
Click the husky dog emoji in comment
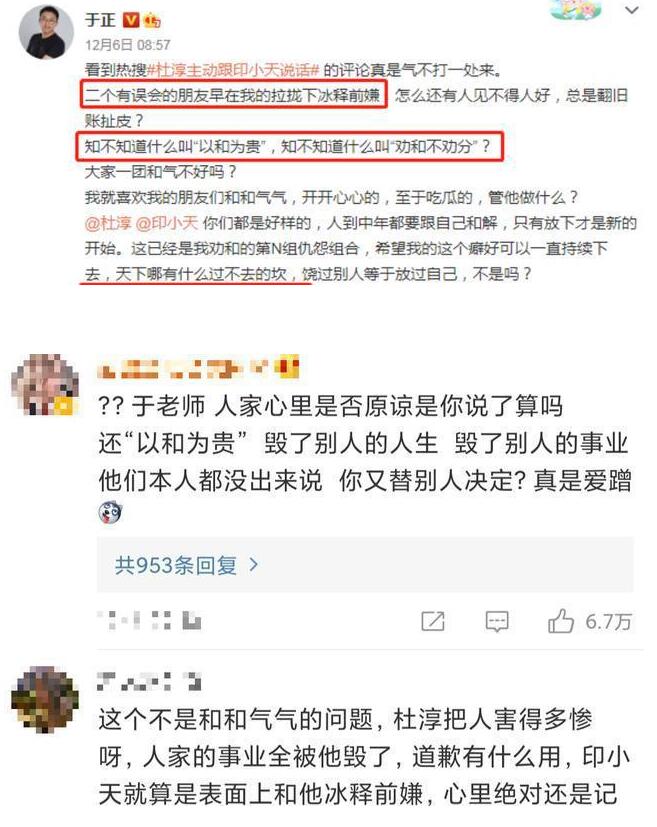(x=110, y=512)
